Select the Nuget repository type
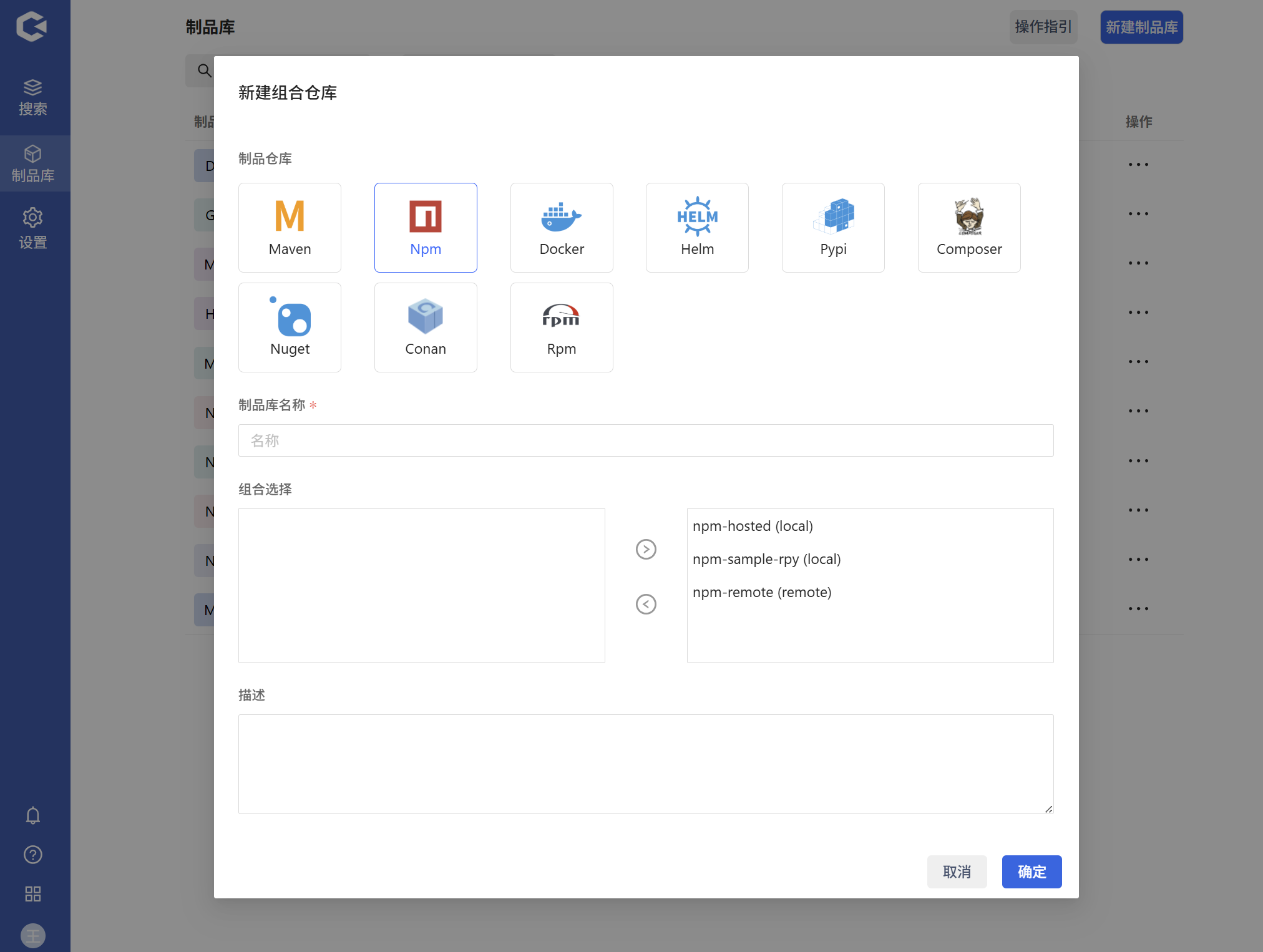 (x=290, y=328)
